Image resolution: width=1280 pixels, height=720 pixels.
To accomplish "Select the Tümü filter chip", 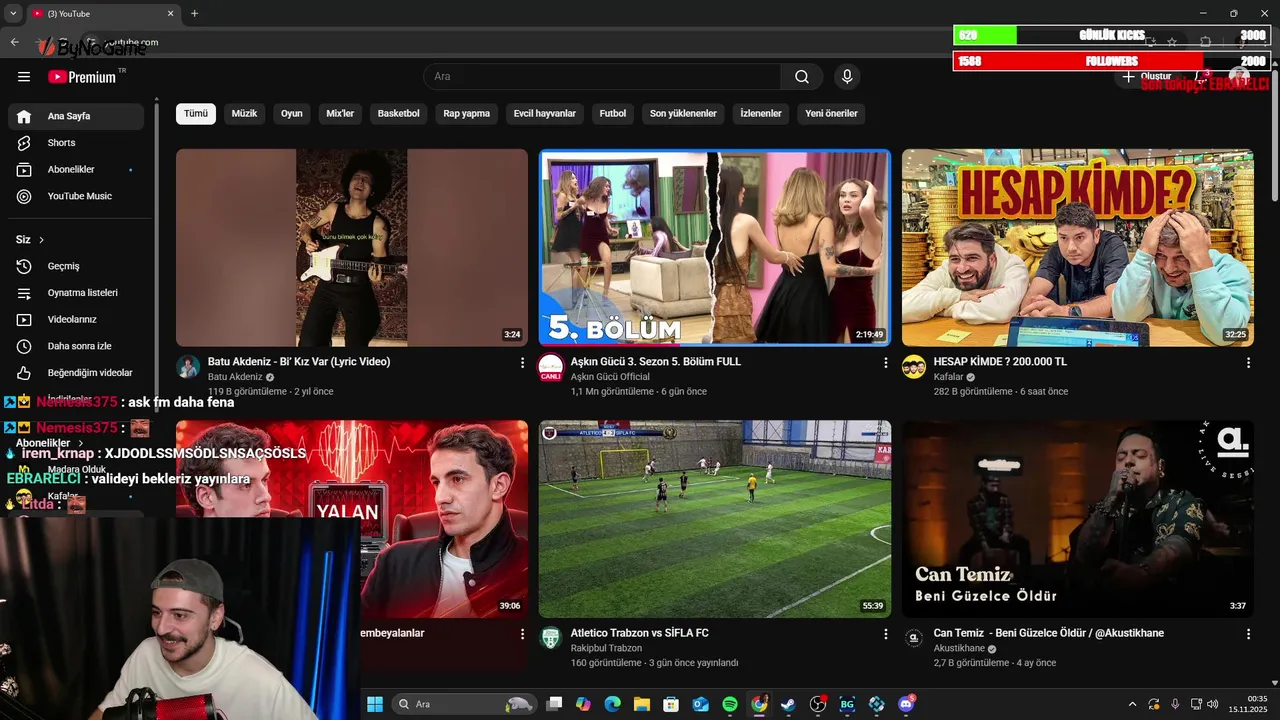I will (x=196, y=113).
